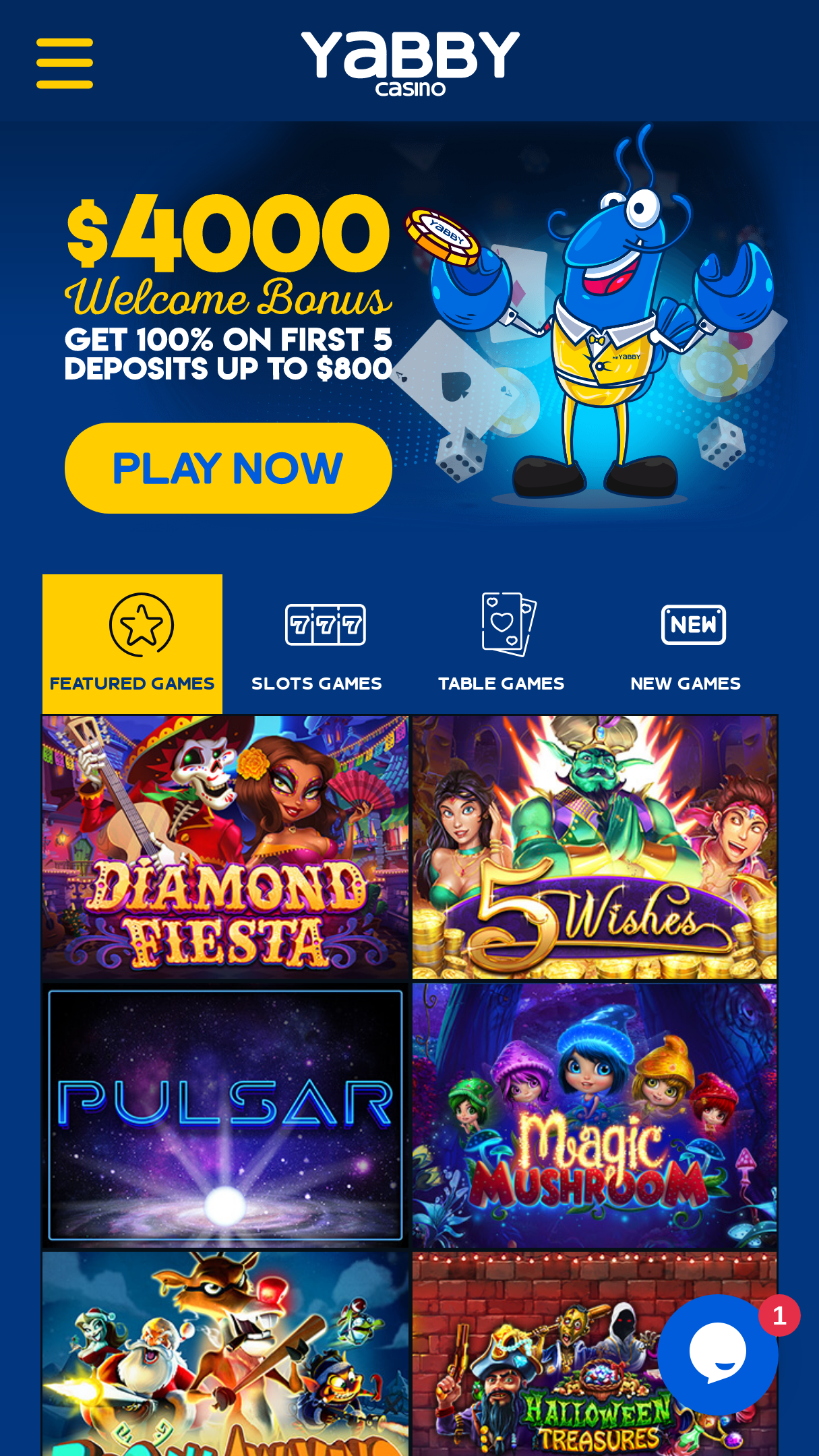Select the playing cards Table Games icon
The image size is (819, 1456).
click(x=509, y=624)
